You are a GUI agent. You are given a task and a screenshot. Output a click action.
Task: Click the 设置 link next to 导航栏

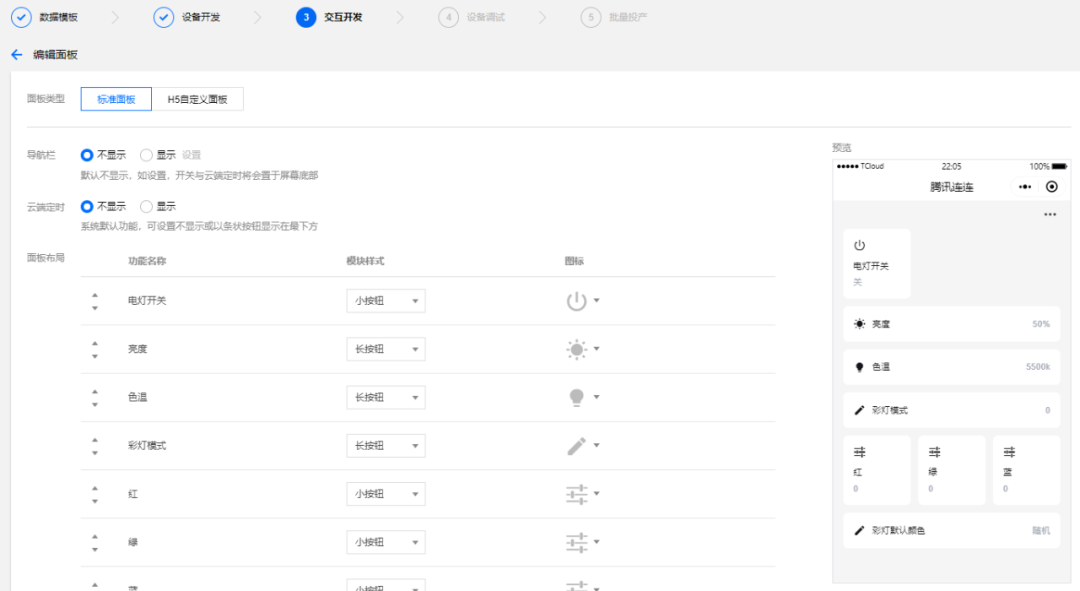[191, 155]
